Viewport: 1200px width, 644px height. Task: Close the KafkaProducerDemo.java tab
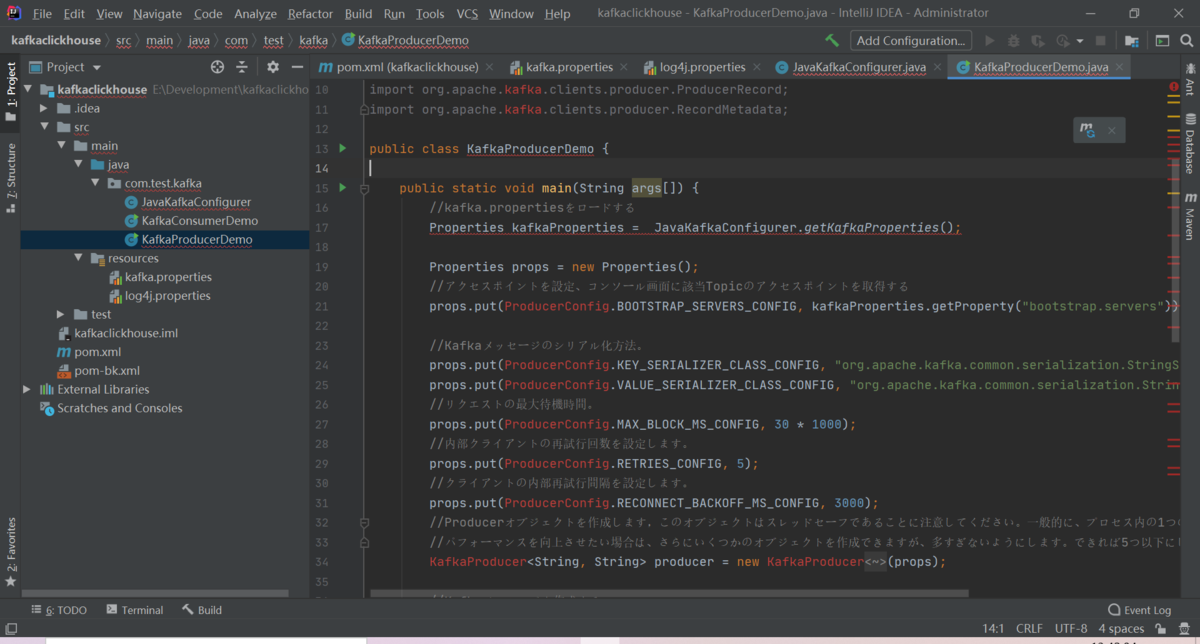[1120, 67]
